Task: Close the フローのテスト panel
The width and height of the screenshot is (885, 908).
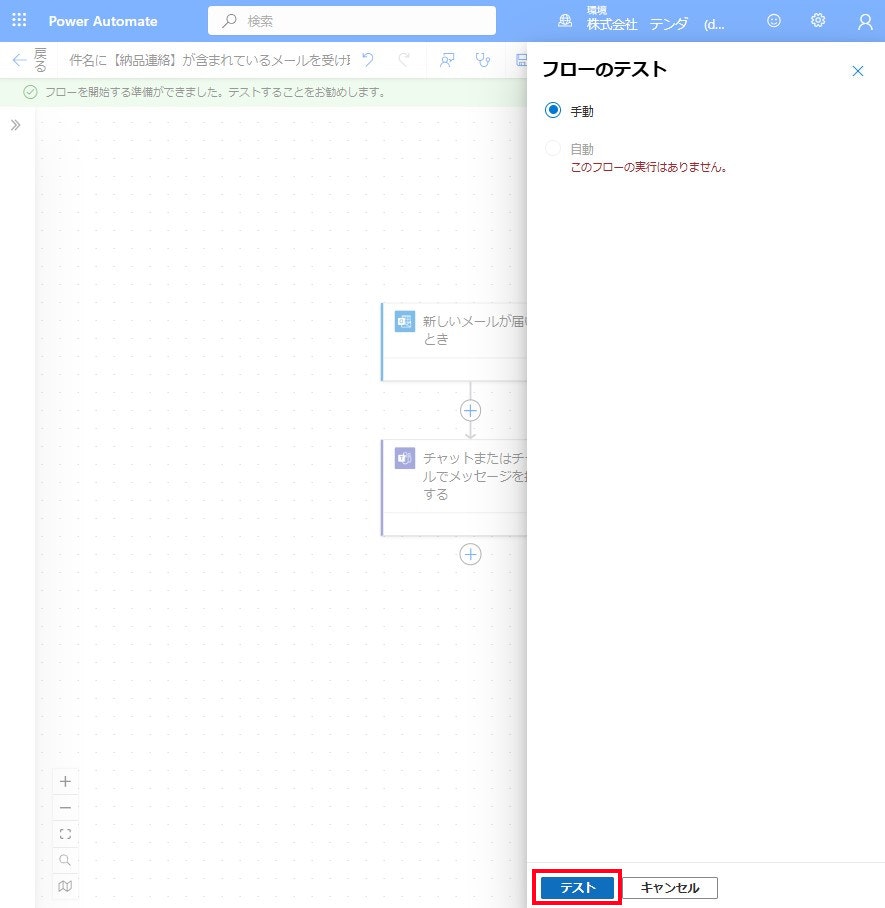Action: tap(858, 71)
